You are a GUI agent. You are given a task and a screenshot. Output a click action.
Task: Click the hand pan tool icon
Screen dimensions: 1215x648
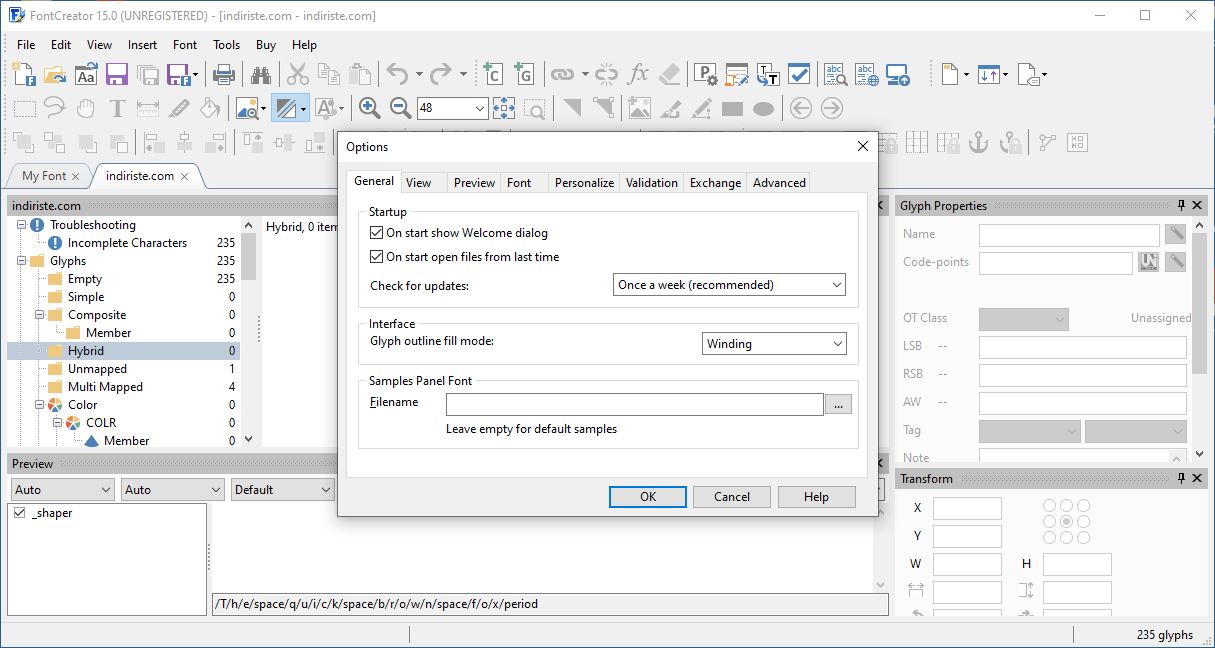click(86, 108)
